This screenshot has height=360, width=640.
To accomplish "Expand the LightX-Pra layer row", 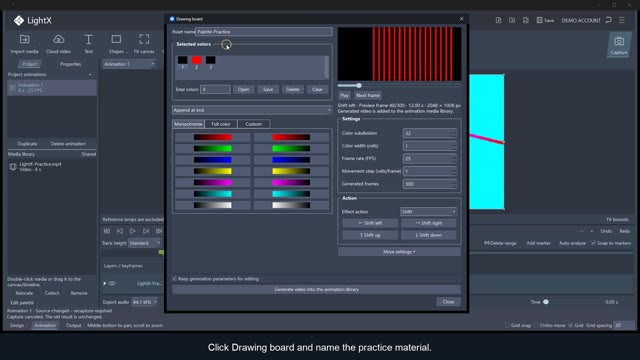I will click(104, 283).
